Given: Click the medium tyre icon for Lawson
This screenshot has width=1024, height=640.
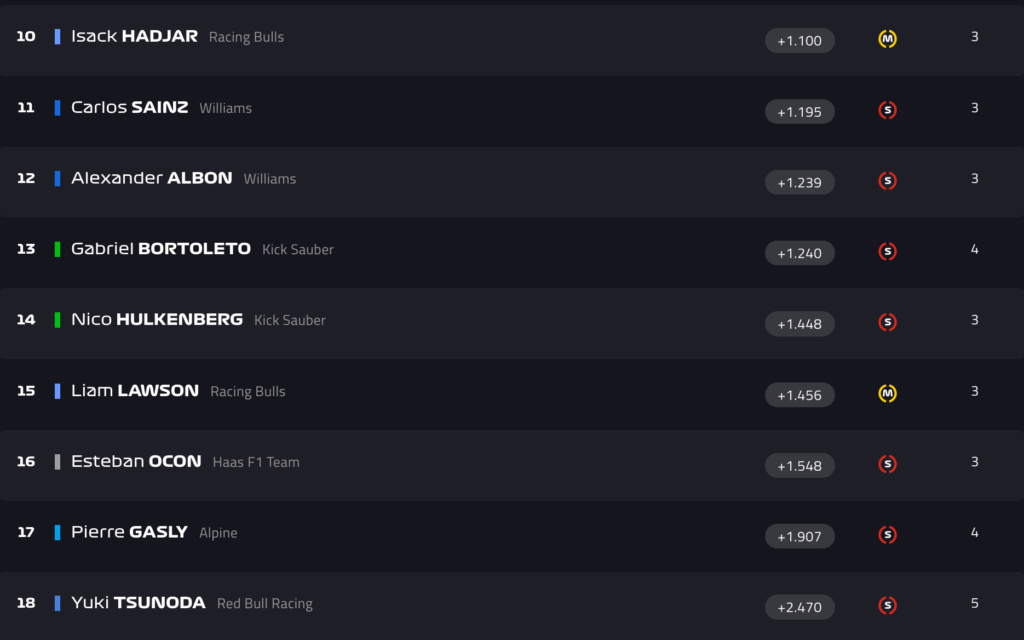Looking at the screenshot, I should [x=887, y=394].
